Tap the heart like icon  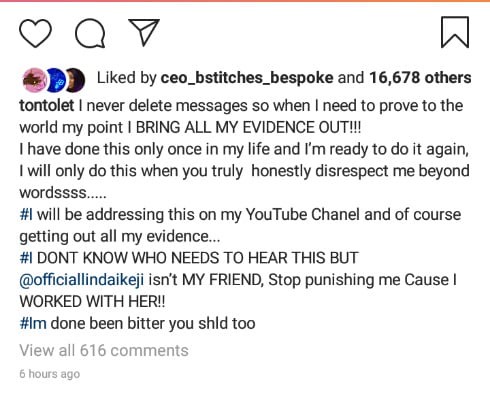(35, 33)
